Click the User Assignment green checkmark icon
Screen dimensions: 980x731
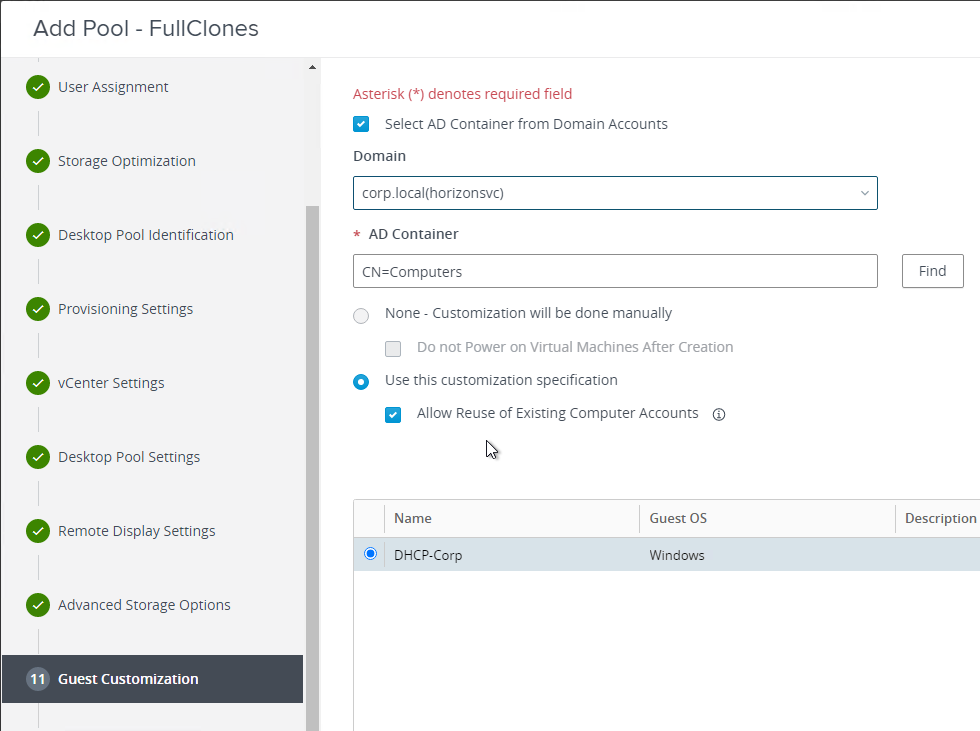38,87
